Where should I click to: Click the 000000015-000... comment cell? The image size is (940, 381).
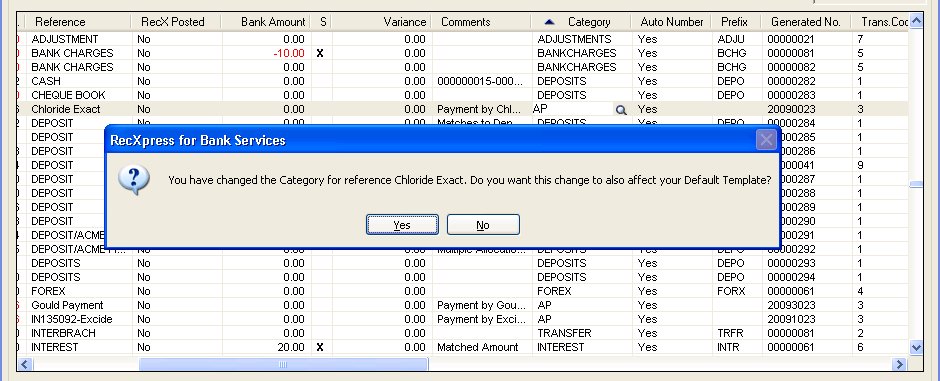480,81
